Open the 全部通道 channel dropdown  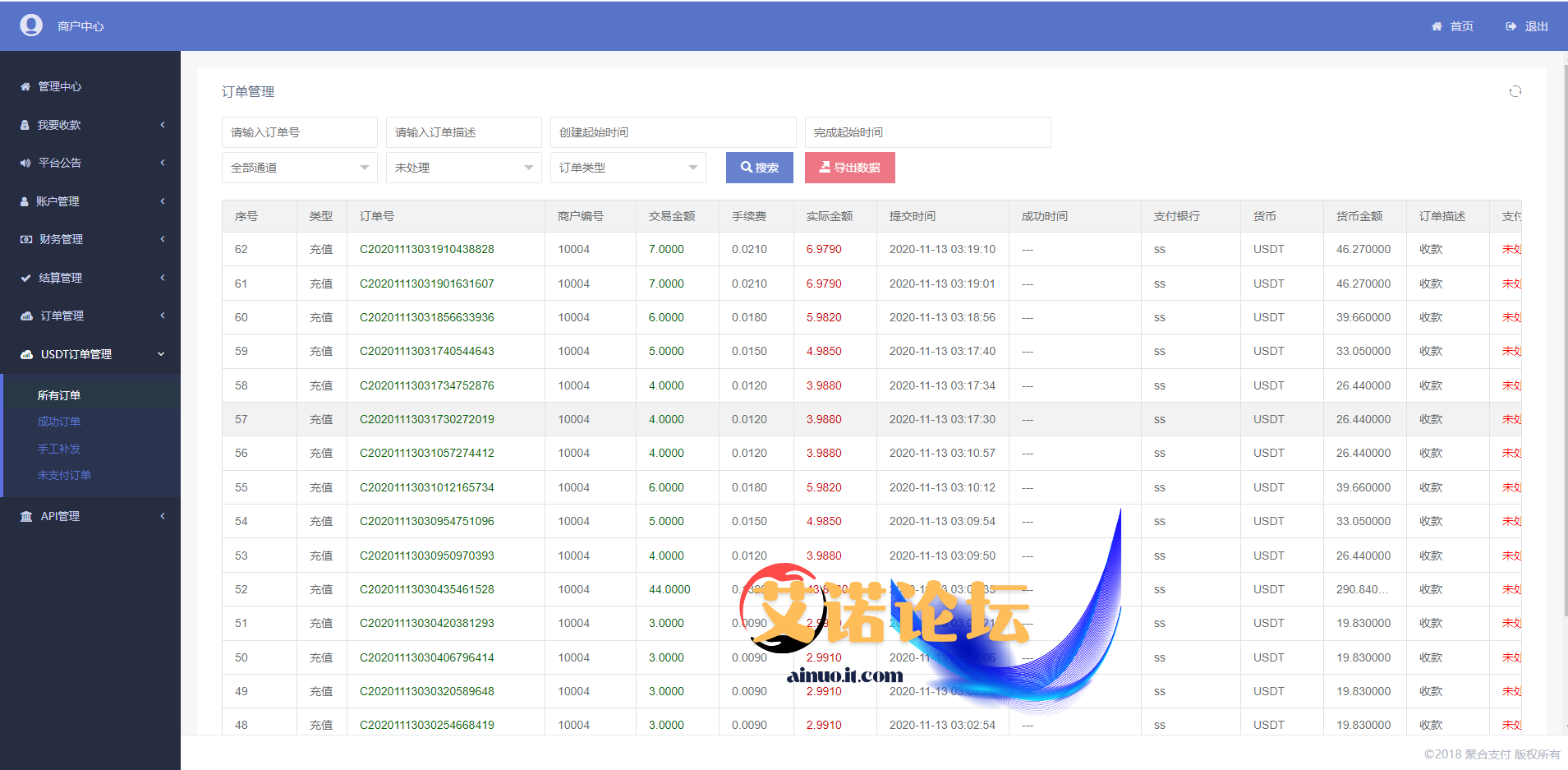[300, 168]
